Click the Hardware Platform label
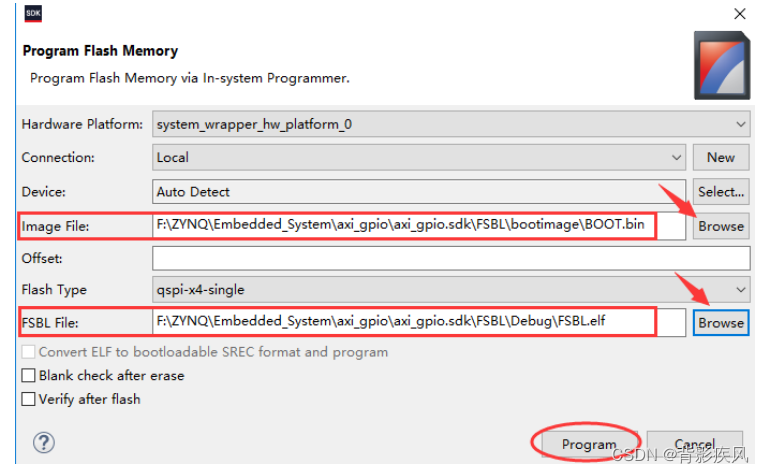The width and height of the screenshot is (764, 473). point(82,124)
